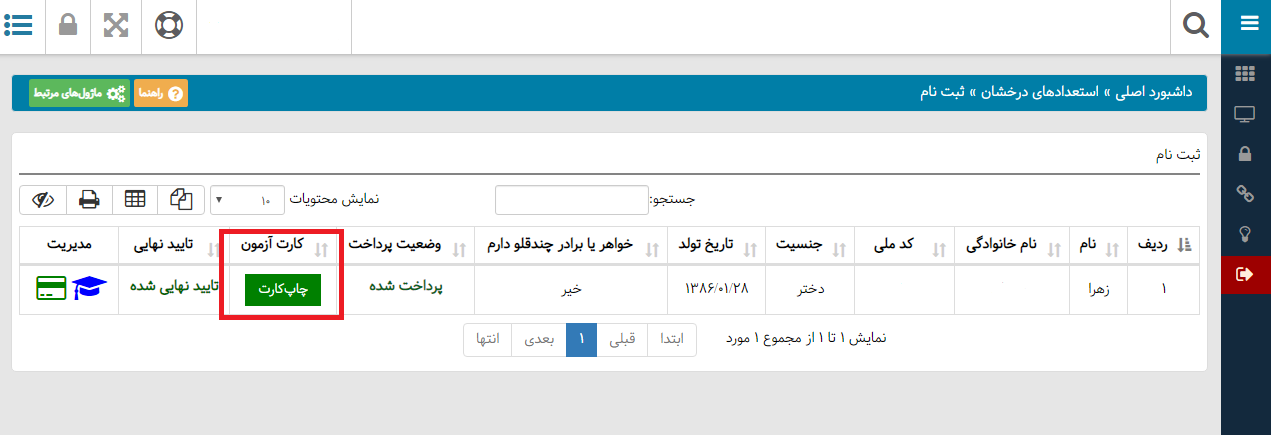Screen dimensions: 1271x435
Task: Go to بعدی next page
Action: 540,338
